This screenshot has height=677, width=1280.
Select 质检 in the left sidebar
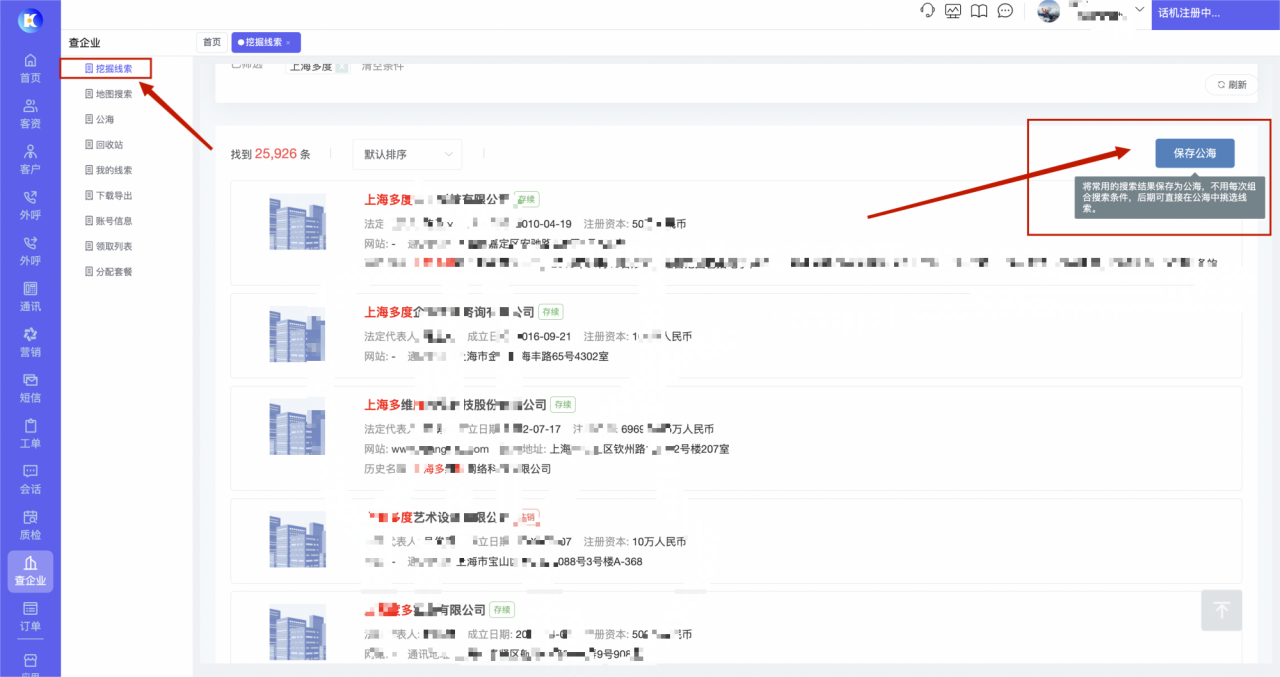30,525
